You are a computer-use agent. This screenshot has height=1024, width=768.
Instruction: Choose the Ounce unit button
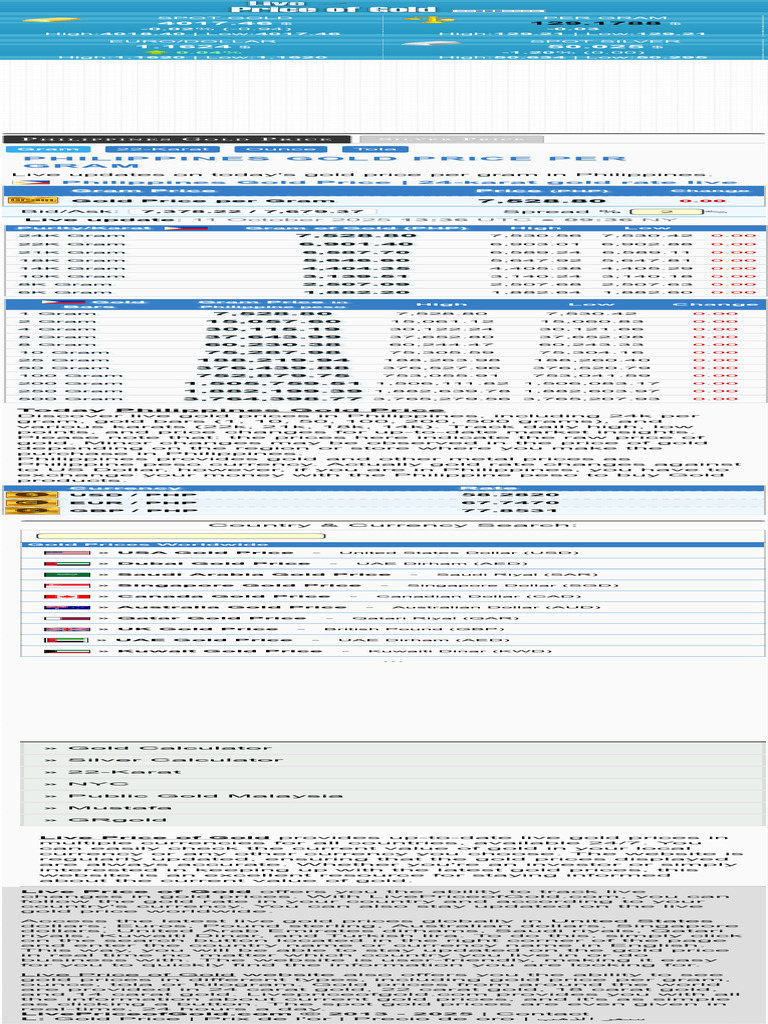pyautogui.click(x=281, y=149)
